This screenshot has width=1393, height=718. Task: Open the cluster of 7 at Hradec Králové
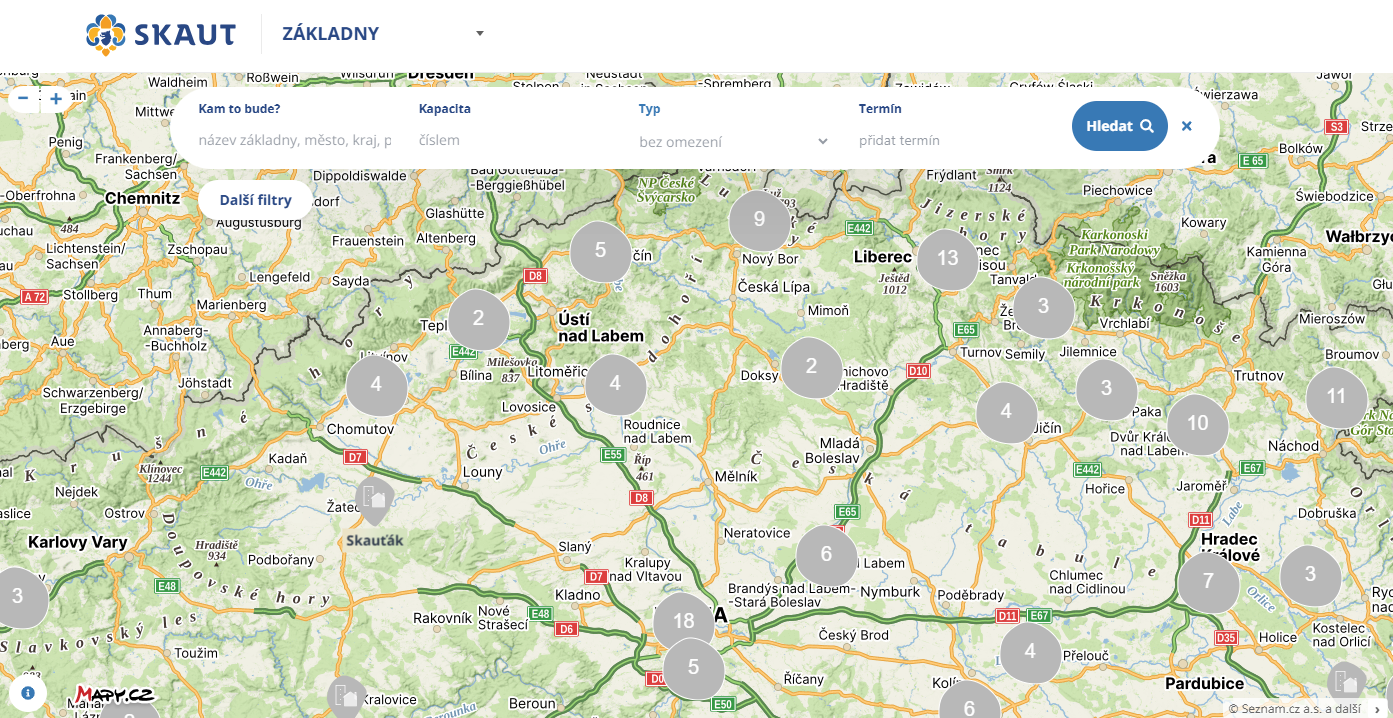point(1208,582)
